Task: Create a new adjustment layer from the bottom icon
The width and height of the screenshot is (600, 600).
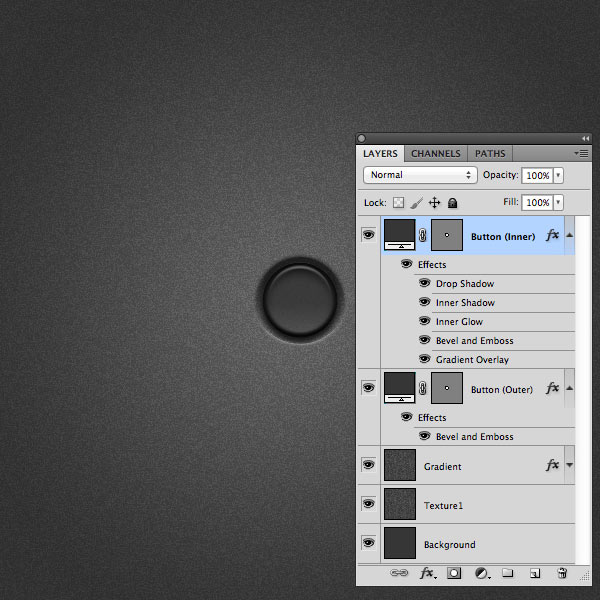Action: pyautogui.click(x=482, y=573)
